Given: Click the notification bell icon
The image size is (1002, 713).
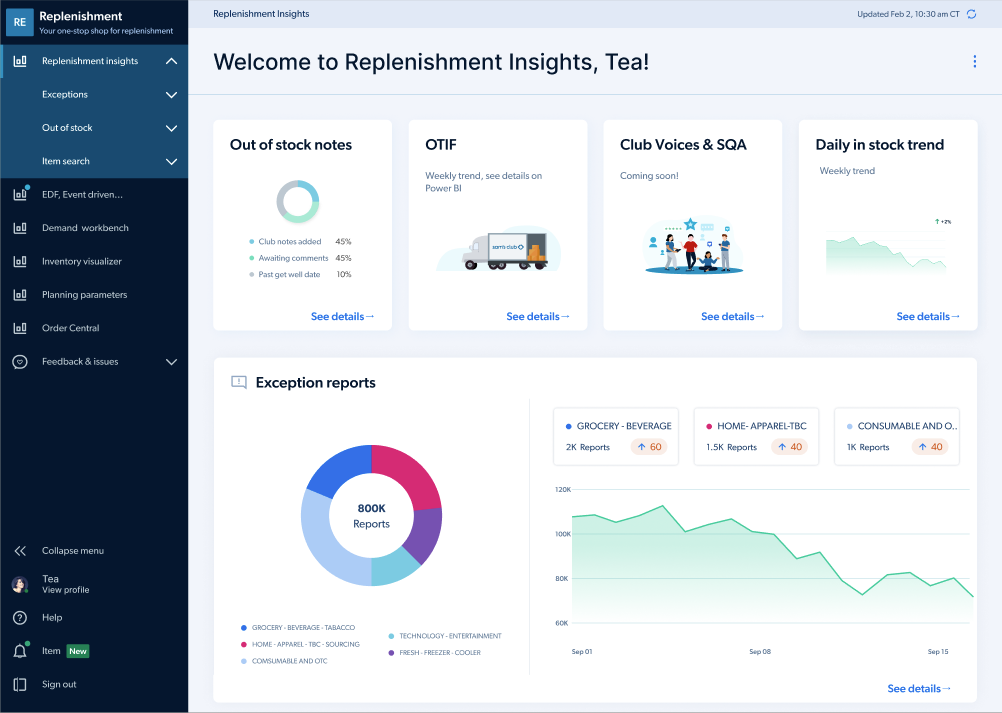Looking at the screenshot, I should click(20, 651).
